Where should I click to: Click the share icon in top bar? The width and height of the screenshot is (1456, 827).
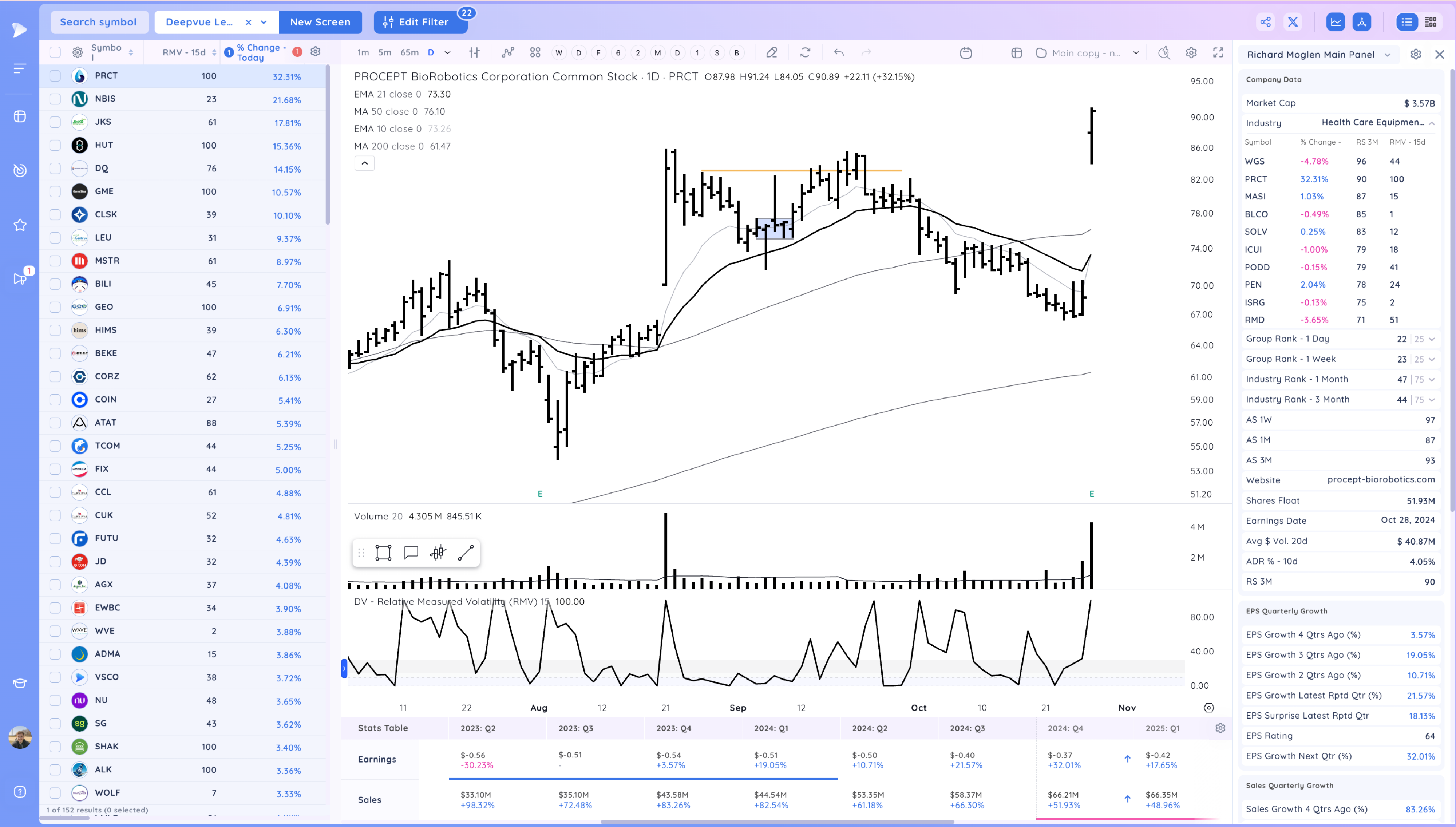pyautogui.click(x=1265, y=22)
